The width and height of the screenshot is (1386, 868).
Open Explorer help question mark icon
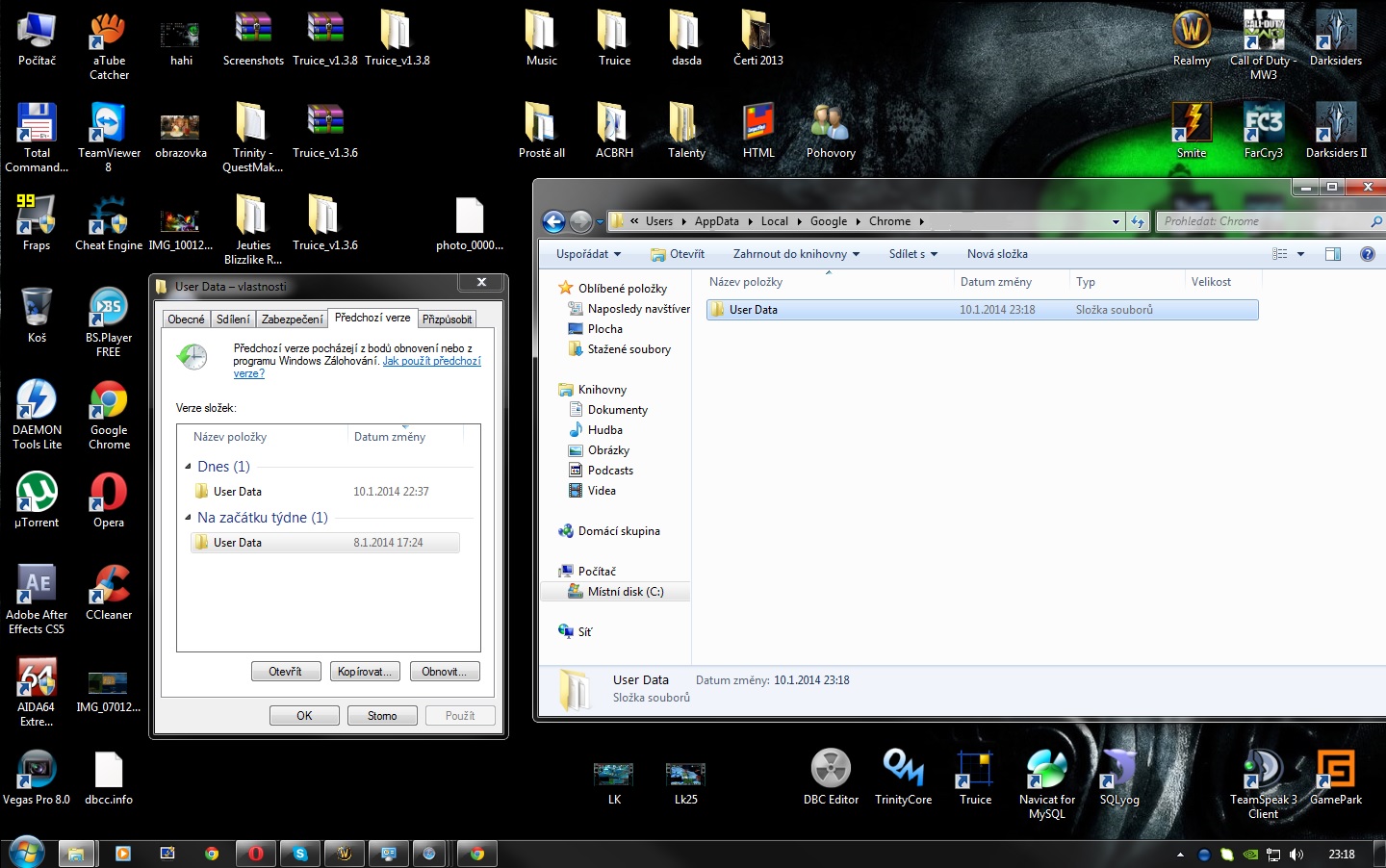click(1367, 254)
